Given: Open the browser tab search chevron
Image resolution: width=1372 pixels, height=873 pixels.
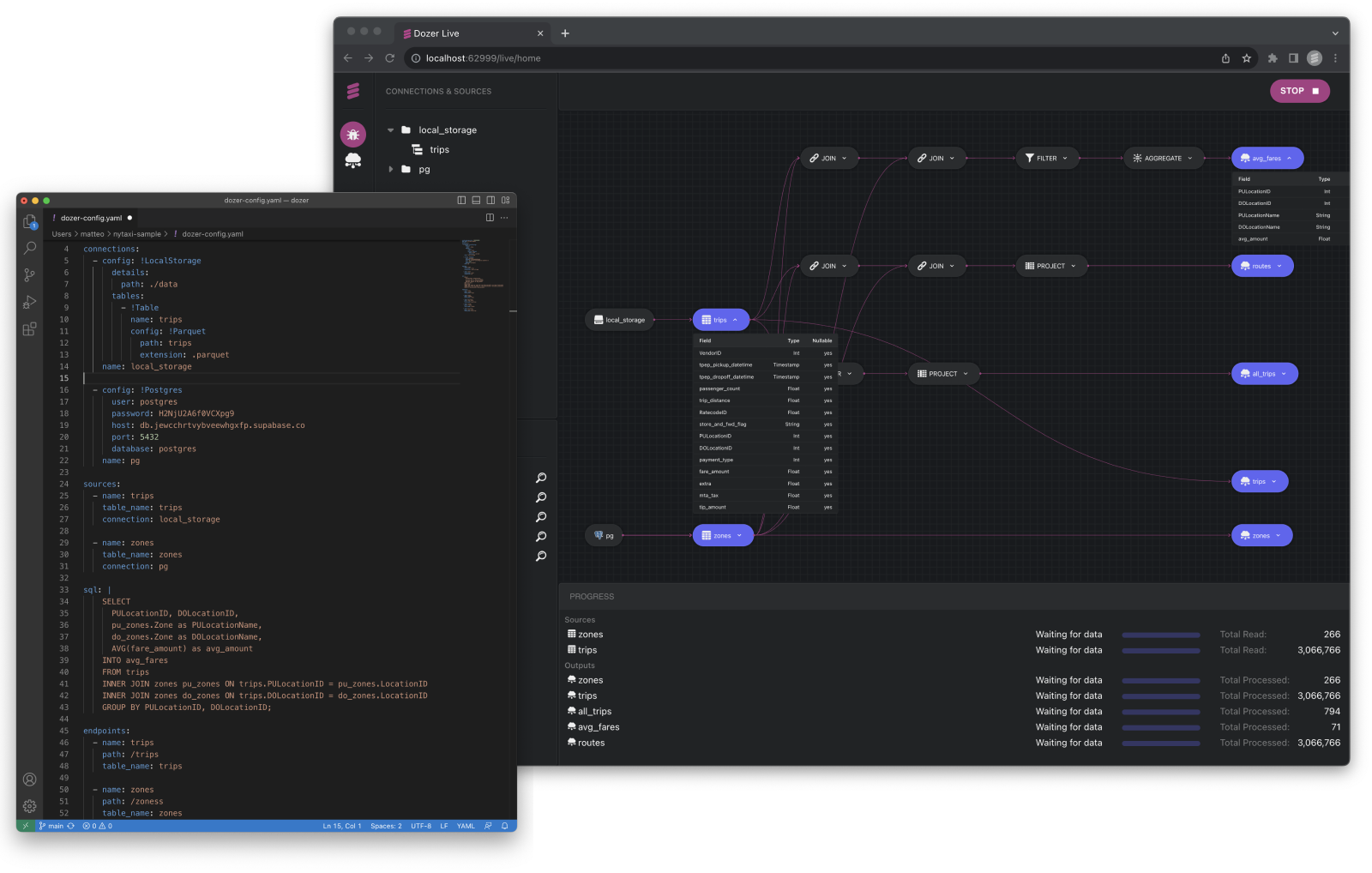Looking at the screenshot, I should tap(1335, 33).
